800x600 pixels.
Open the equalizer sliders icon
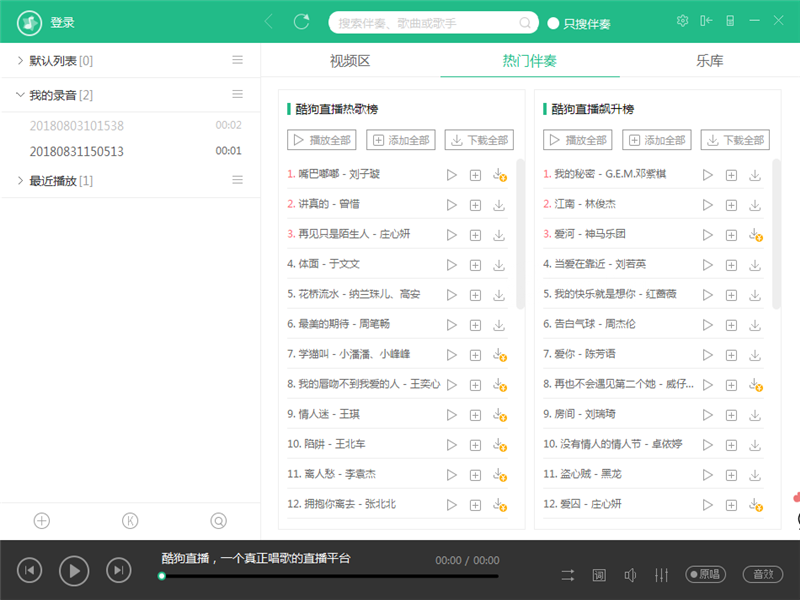coord(661,575)
